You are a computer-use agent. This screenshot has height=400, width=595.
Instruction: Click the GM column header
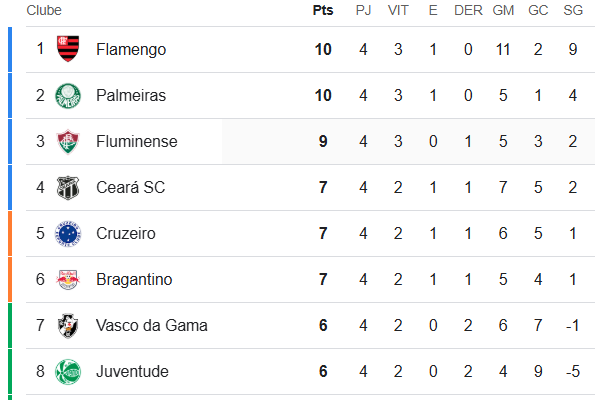(x=503, y=10)
